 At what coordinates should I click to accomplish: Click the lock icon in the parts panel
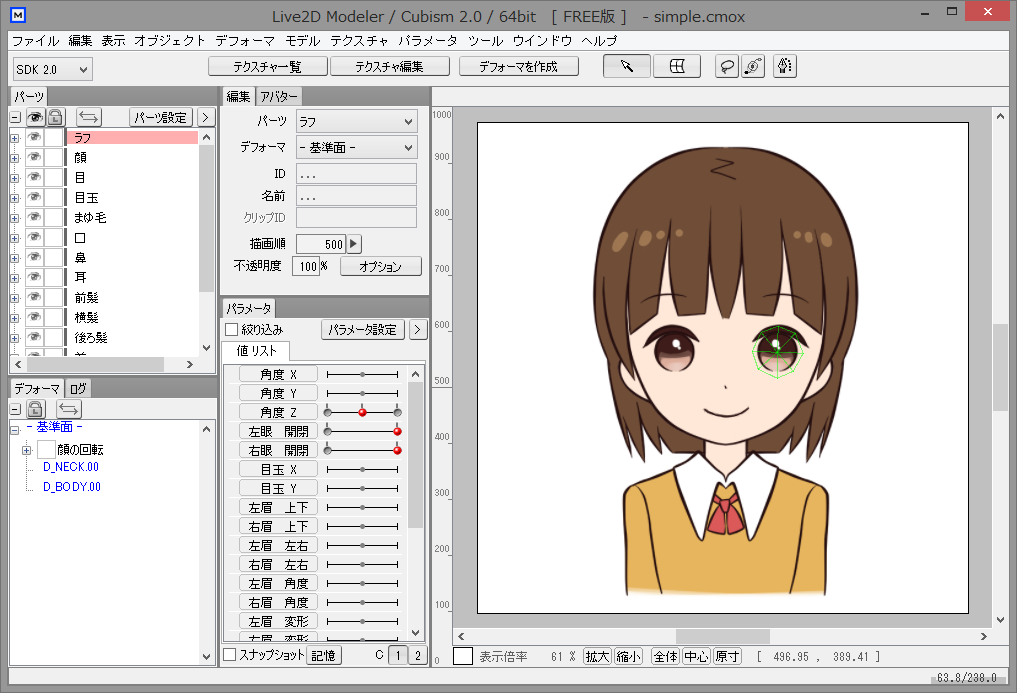tap(55, 117)
